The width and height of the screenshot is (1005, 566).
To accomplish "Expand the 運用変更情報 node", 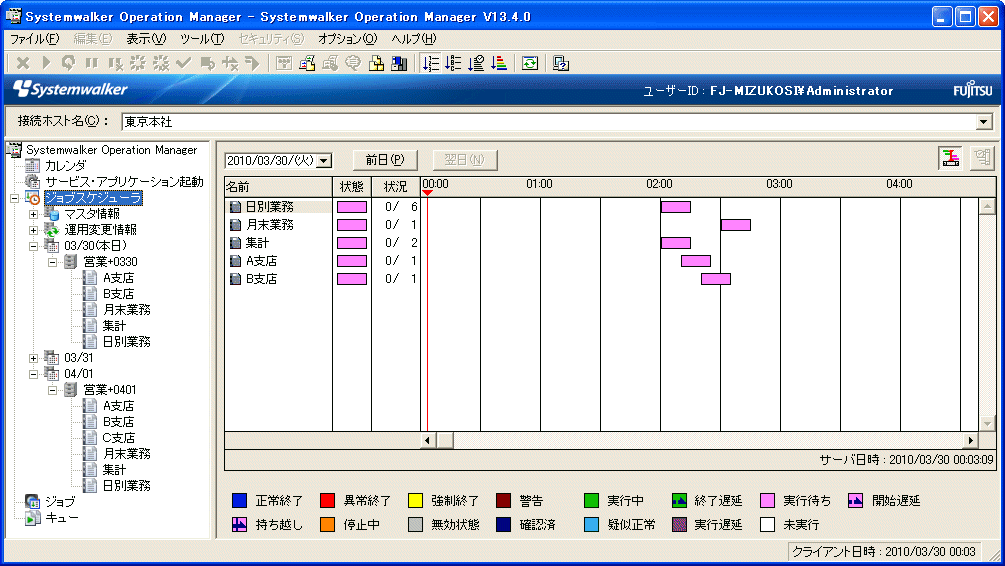I will [33, 230].
